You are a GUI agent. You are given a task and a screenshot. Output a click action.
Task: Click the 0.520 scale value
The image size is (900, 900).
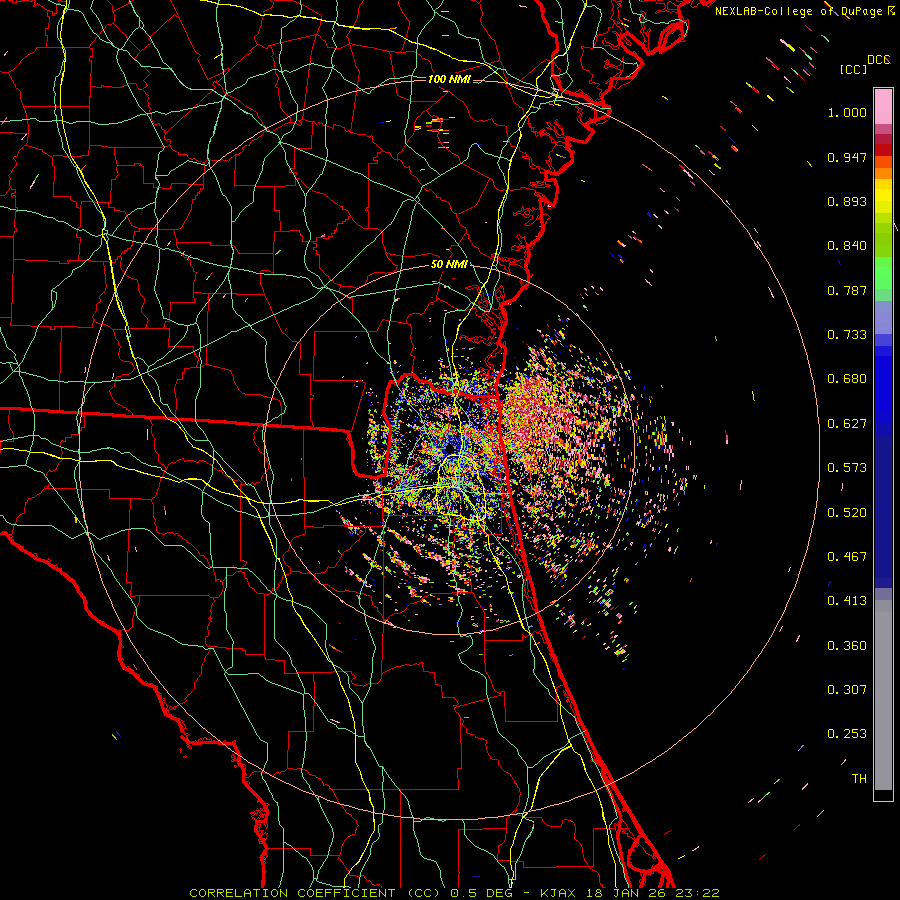847,513
